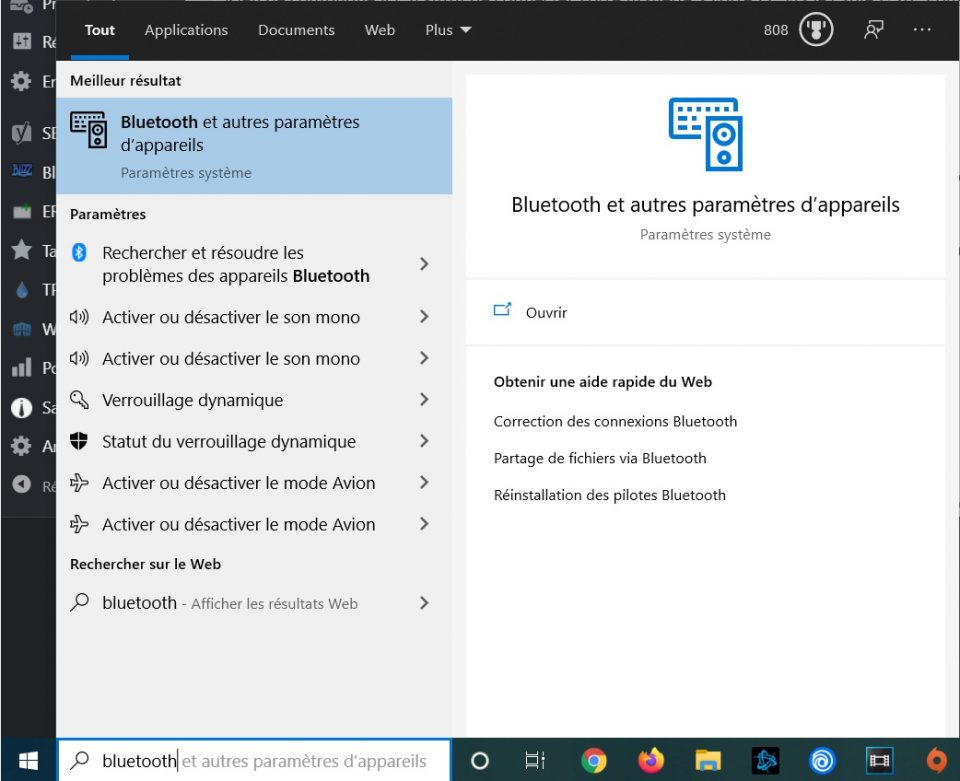Click the bluetooth search input field
Screen dimensions: 960x781
262,761
